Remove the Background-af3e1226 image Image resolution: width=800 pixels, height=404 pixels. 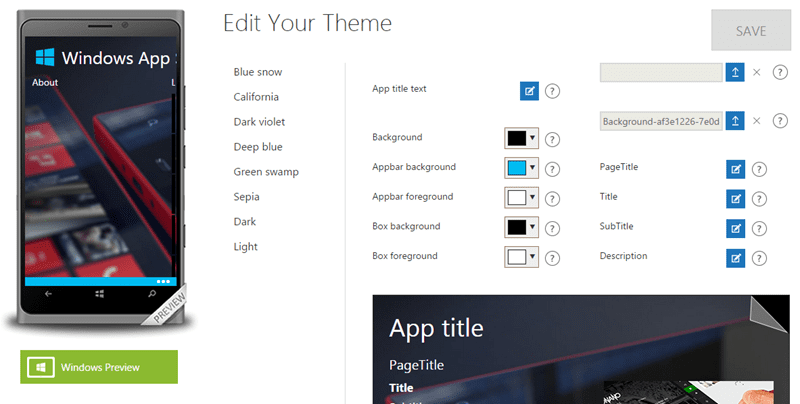757,121
